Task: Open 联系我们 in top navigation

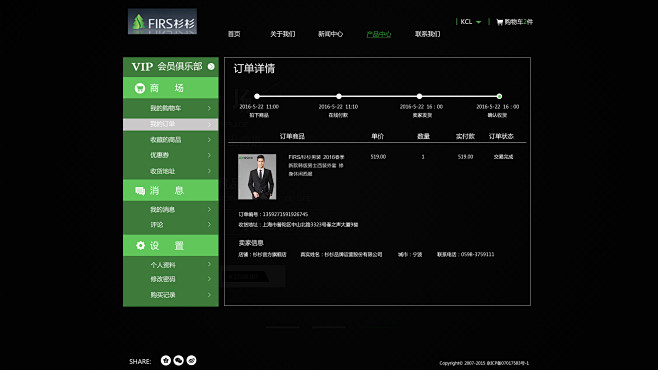Action: (x=427, y=34)
